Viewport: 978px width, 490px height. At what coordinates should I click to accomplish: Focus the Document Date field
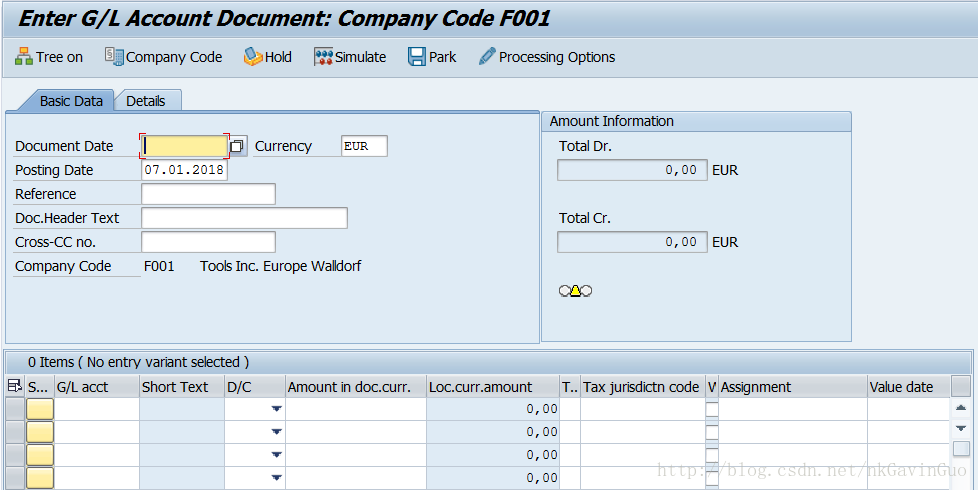click(x=185, y=146)
